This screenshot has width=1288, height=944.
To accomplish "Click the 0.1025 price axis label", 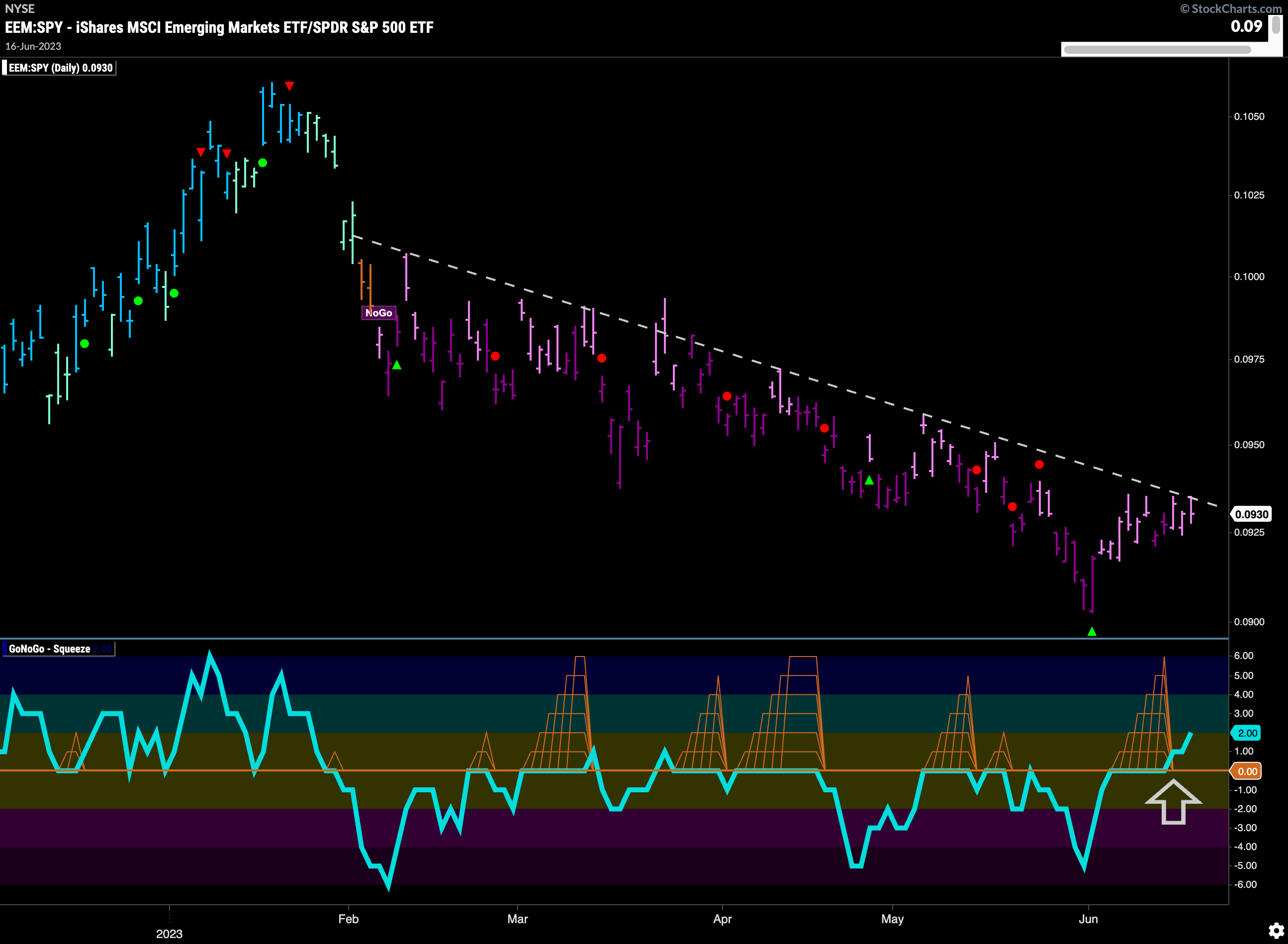I will click(x=1249, y=195).
